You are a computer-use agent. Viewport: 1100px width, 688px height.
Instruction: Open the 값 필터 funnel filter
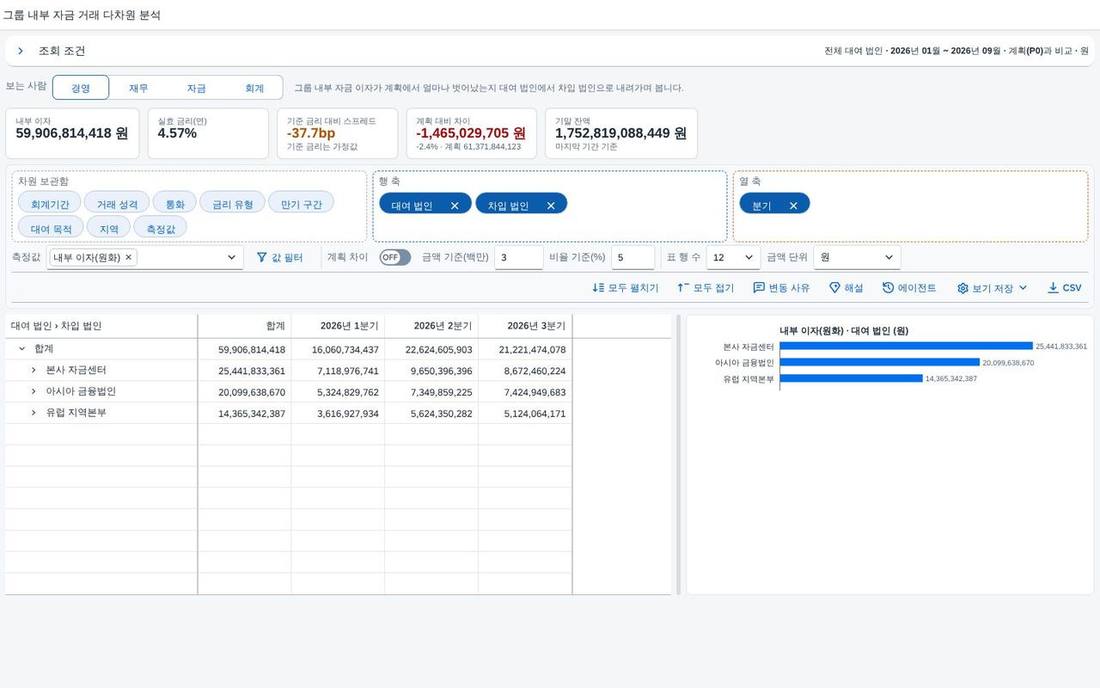[279, 257]
